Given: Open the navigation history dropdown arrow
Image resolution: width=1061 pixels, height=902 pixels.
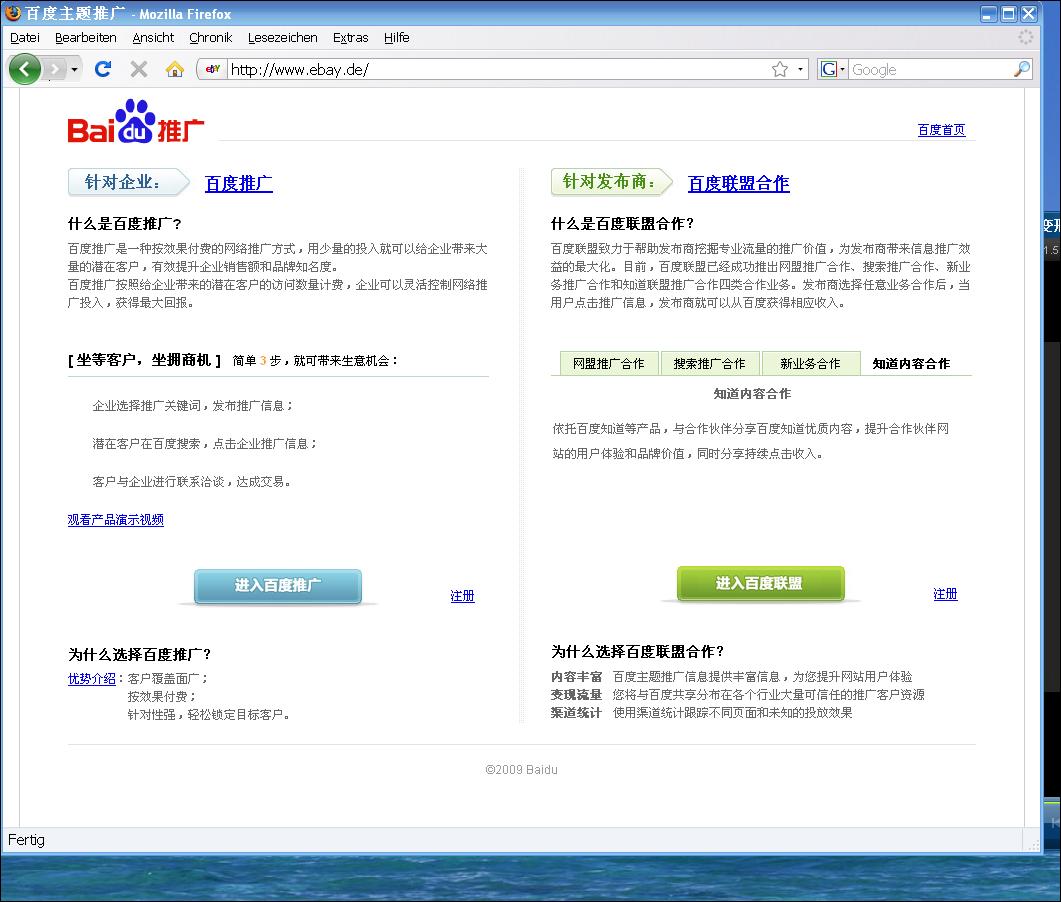Looking at the screenshot, I should [x=74, y=69].
